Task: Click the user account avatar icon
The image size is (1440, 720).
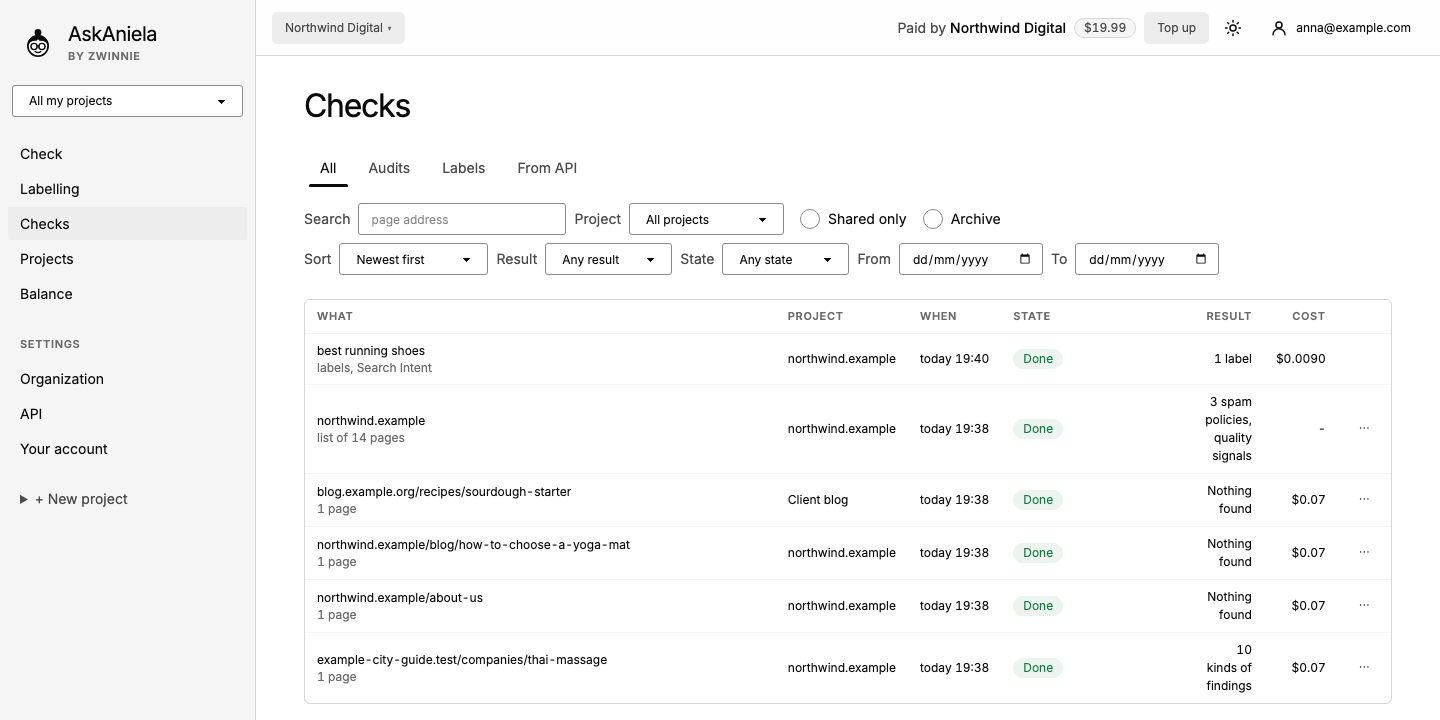Action: pos(1278,28)
